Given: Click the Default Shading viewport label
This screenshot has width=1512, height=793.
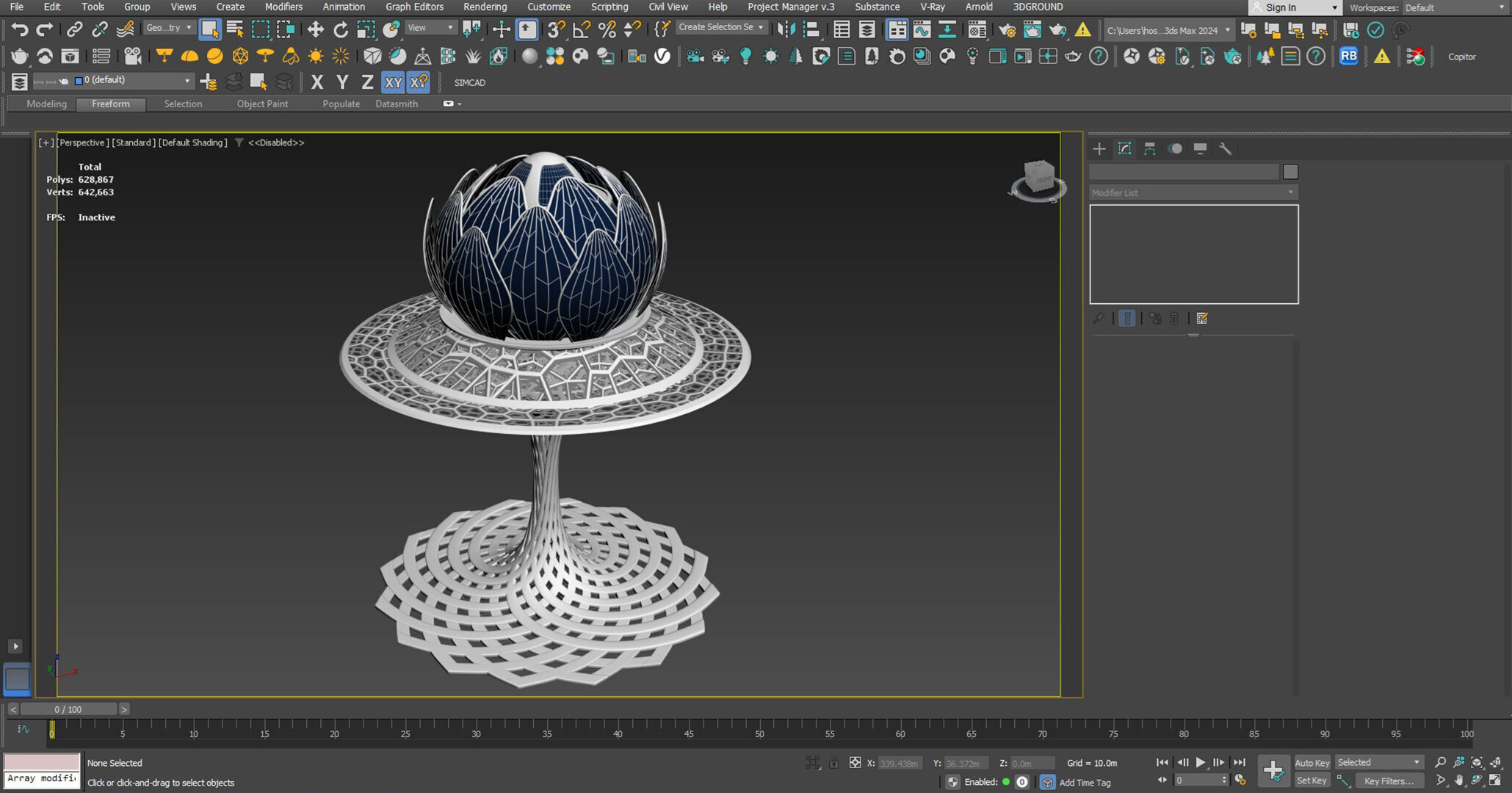Looking at the screenshot, I should tap(193, 142).
